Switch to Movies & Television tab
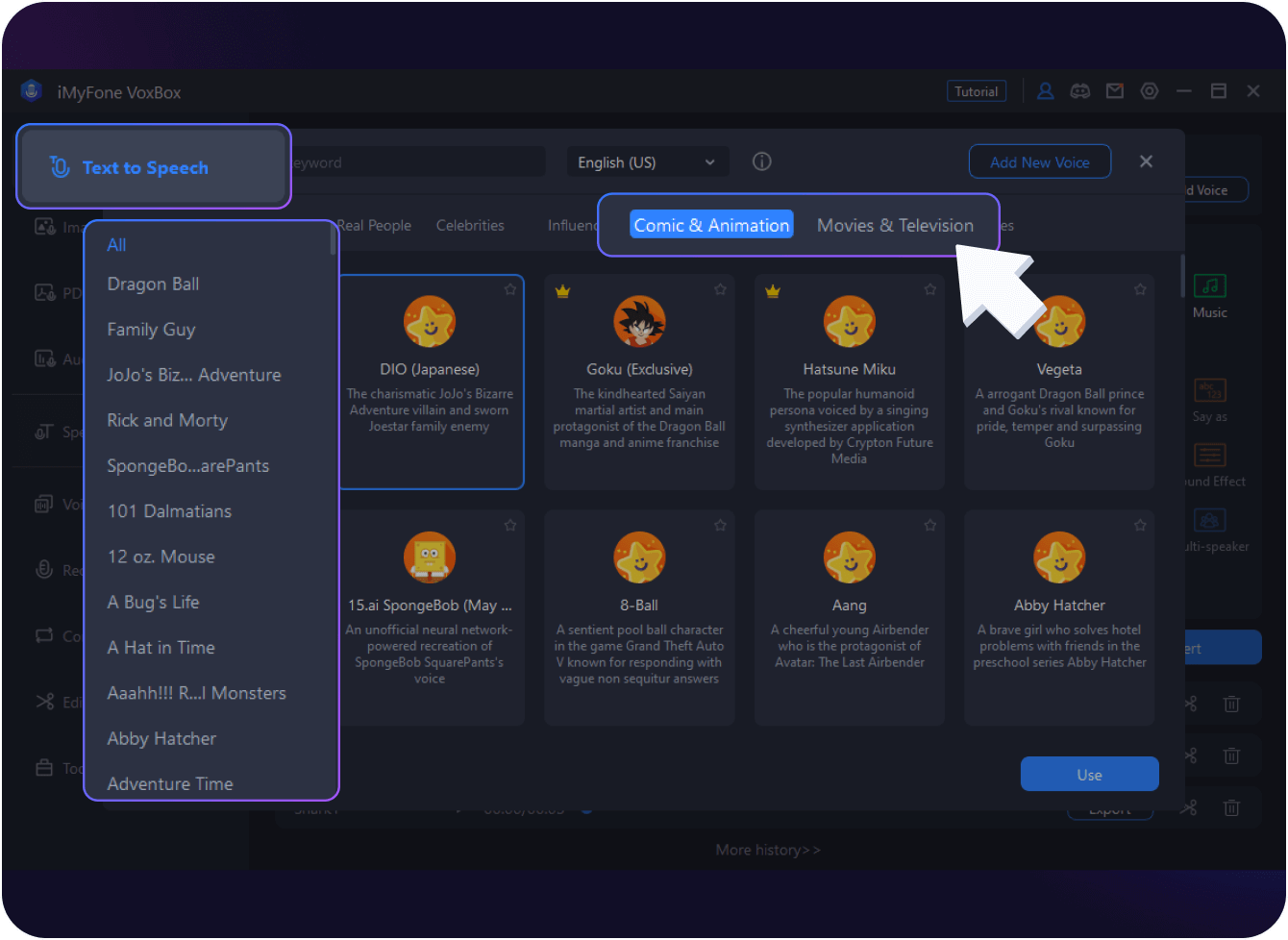This screenshot has height=940, width=1288. (895, 225)
